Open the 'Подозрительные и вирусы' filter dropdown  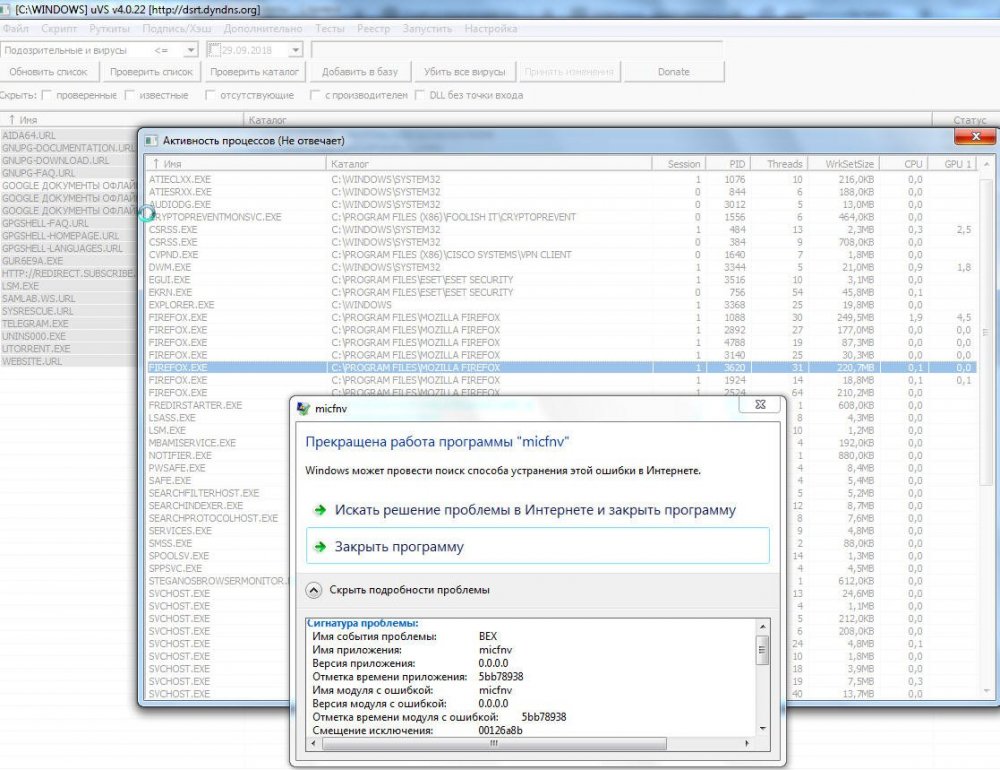coord(189,49)
